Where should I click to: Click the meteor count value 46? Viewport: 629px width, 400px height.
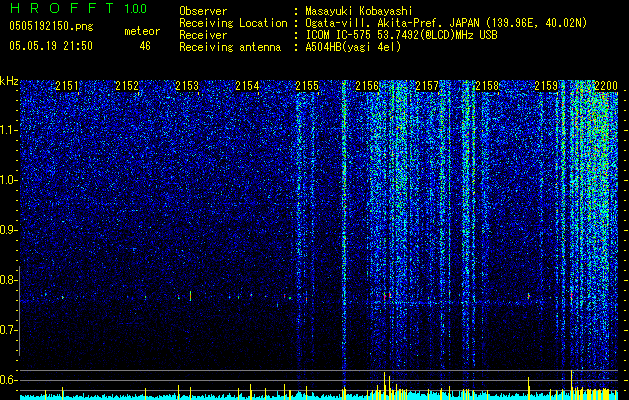pyautogui.click(x=145, y=46)
